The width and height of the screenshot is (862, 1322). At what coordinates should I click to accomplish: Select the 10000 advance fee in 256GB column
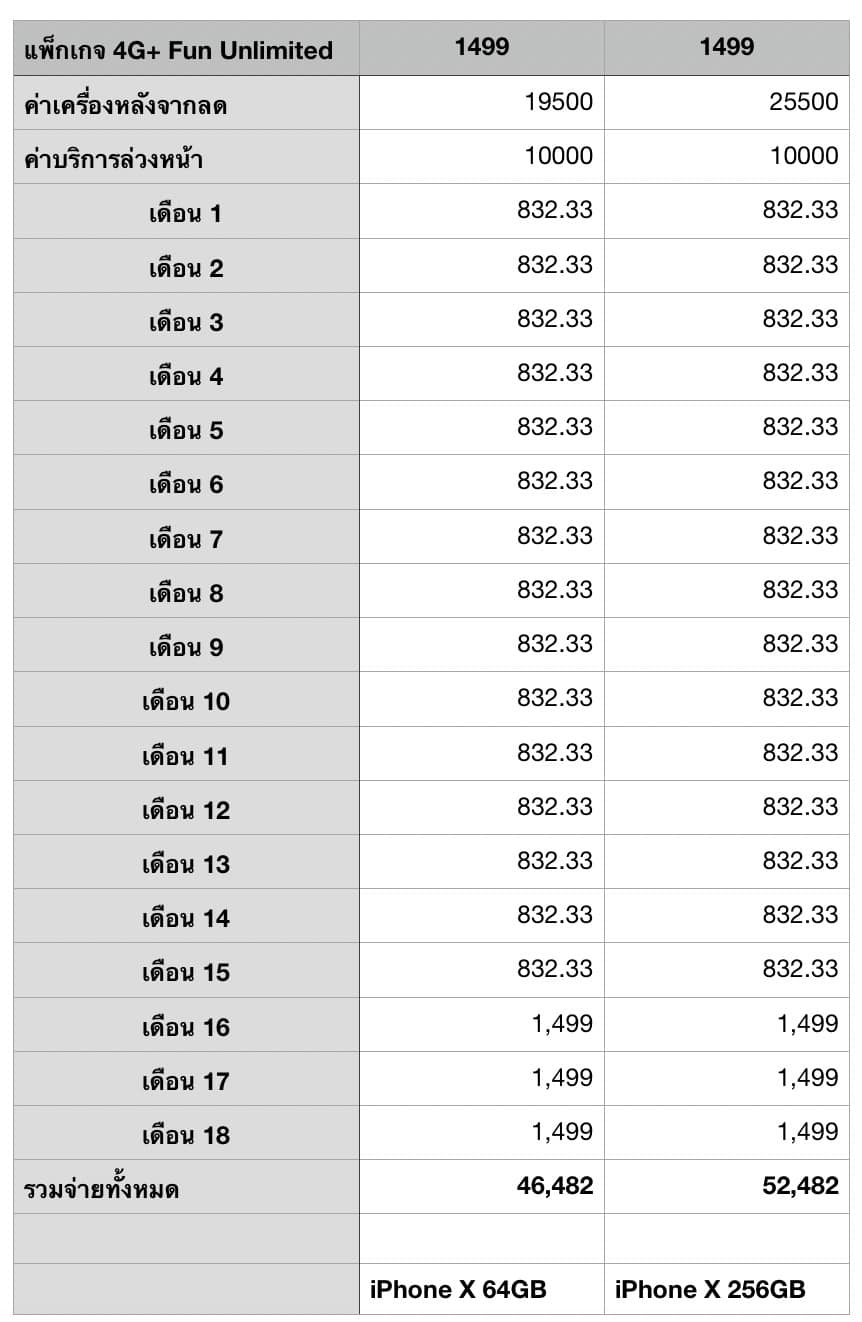pyautogui.click(x=803, y=156)
